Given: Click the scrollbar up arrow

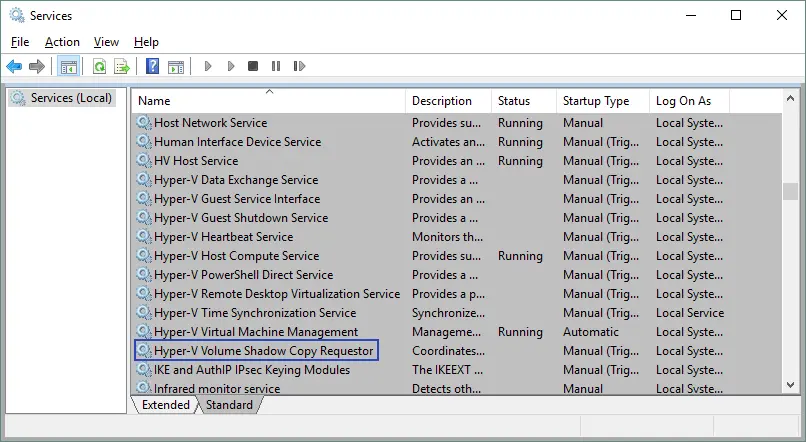Looking at the screenshot, I should tap(791, 98).
